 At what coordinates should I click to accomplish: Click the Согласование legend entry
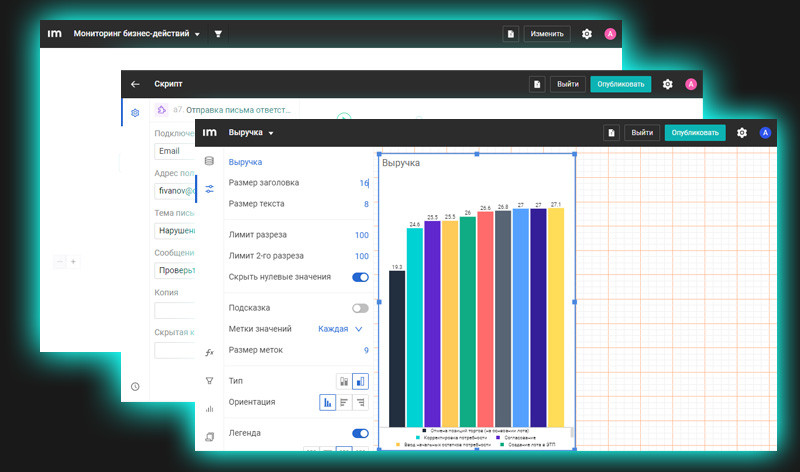point(516,438)
